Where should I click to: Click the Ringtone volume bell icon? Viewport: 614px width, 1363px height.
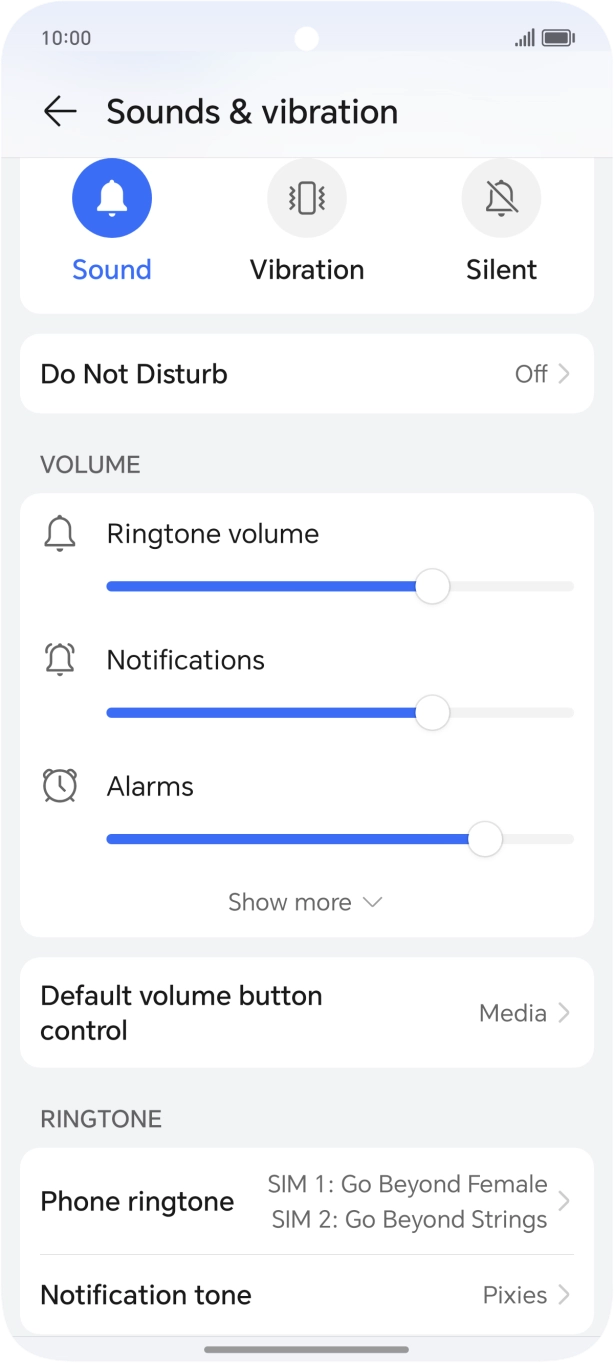[x=60, y=533]
